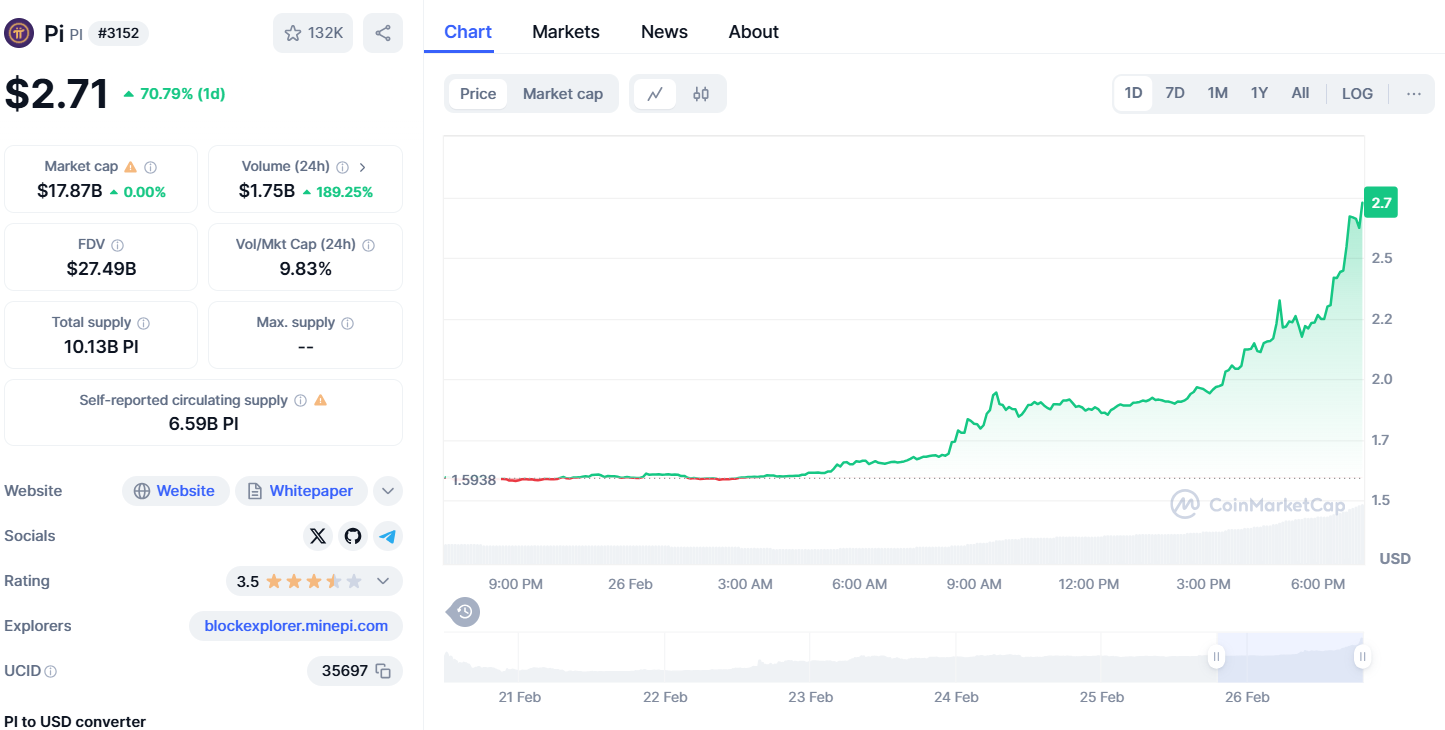Switch to the Markets tab
The width and height of the screenshot is (1445, 730).
[x=566, y=32]
